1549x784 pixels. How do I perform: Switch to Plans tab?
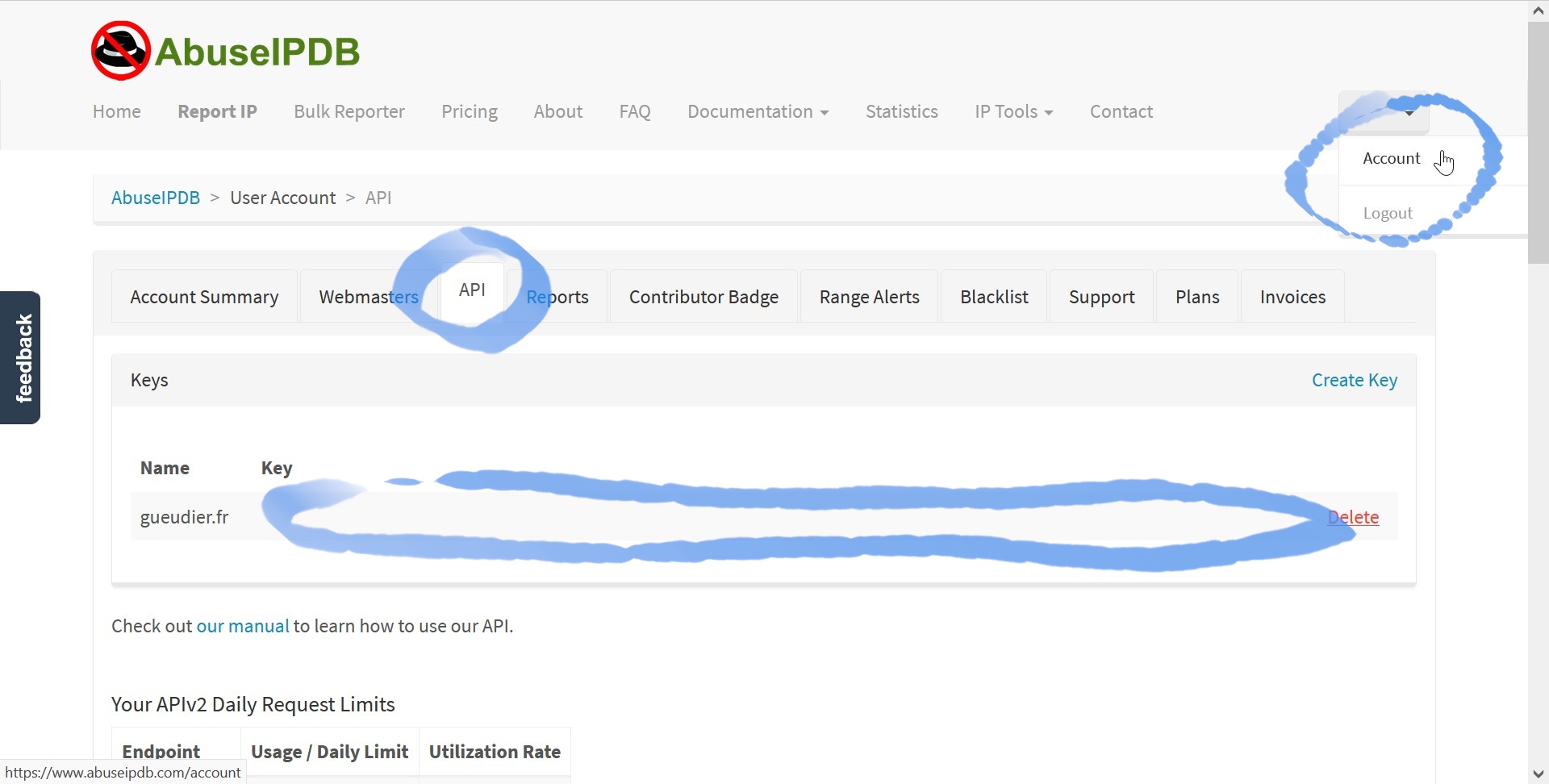tap(1197, 297)
